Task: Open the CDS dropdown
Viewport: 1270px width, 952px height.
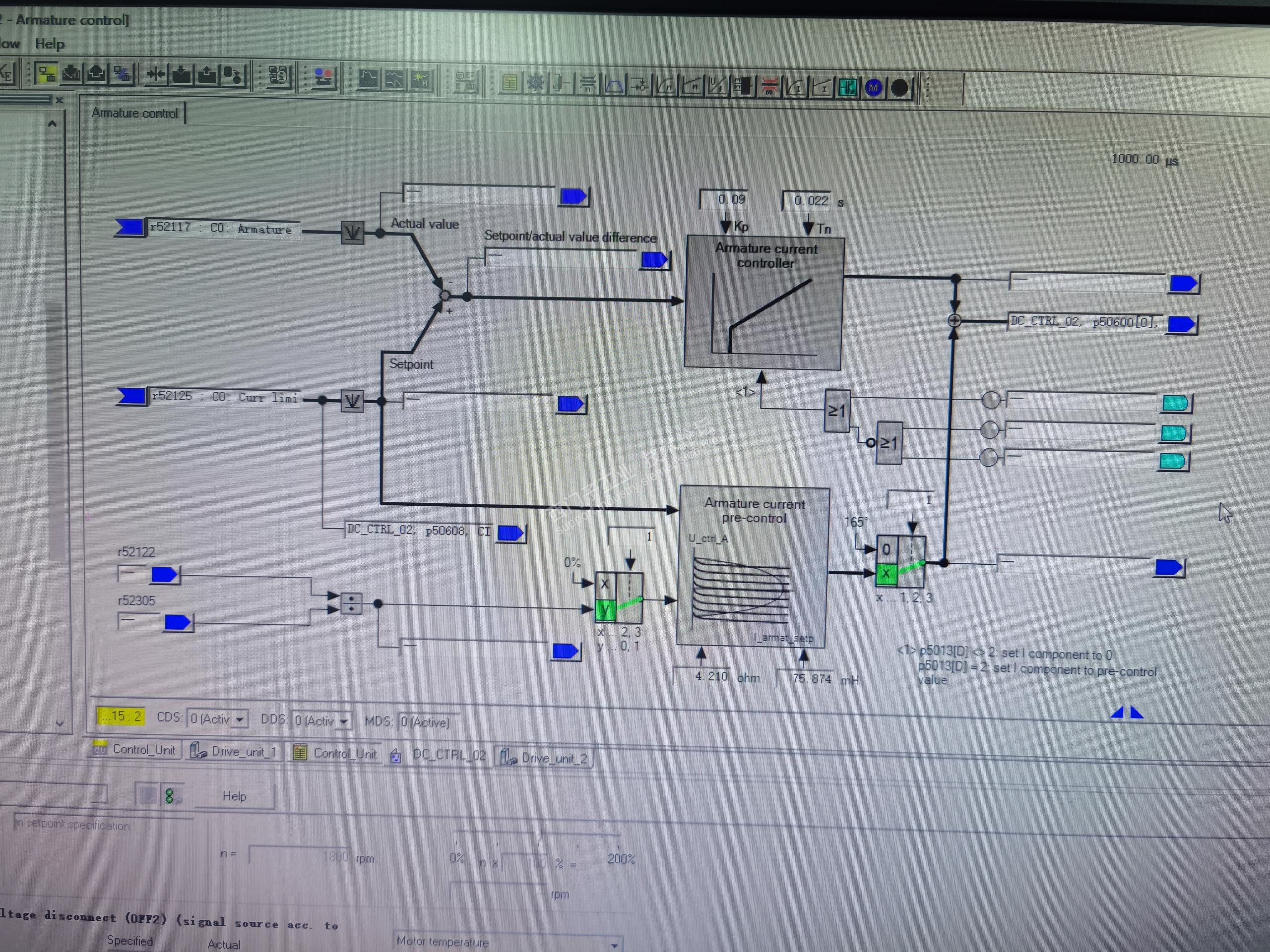Action: [240, 719]
